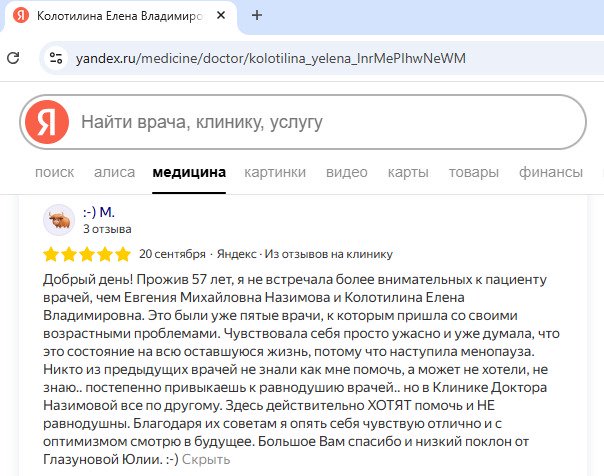Open the видео tab
This screenshot has height=476, width=604.
tap(346, 172)
